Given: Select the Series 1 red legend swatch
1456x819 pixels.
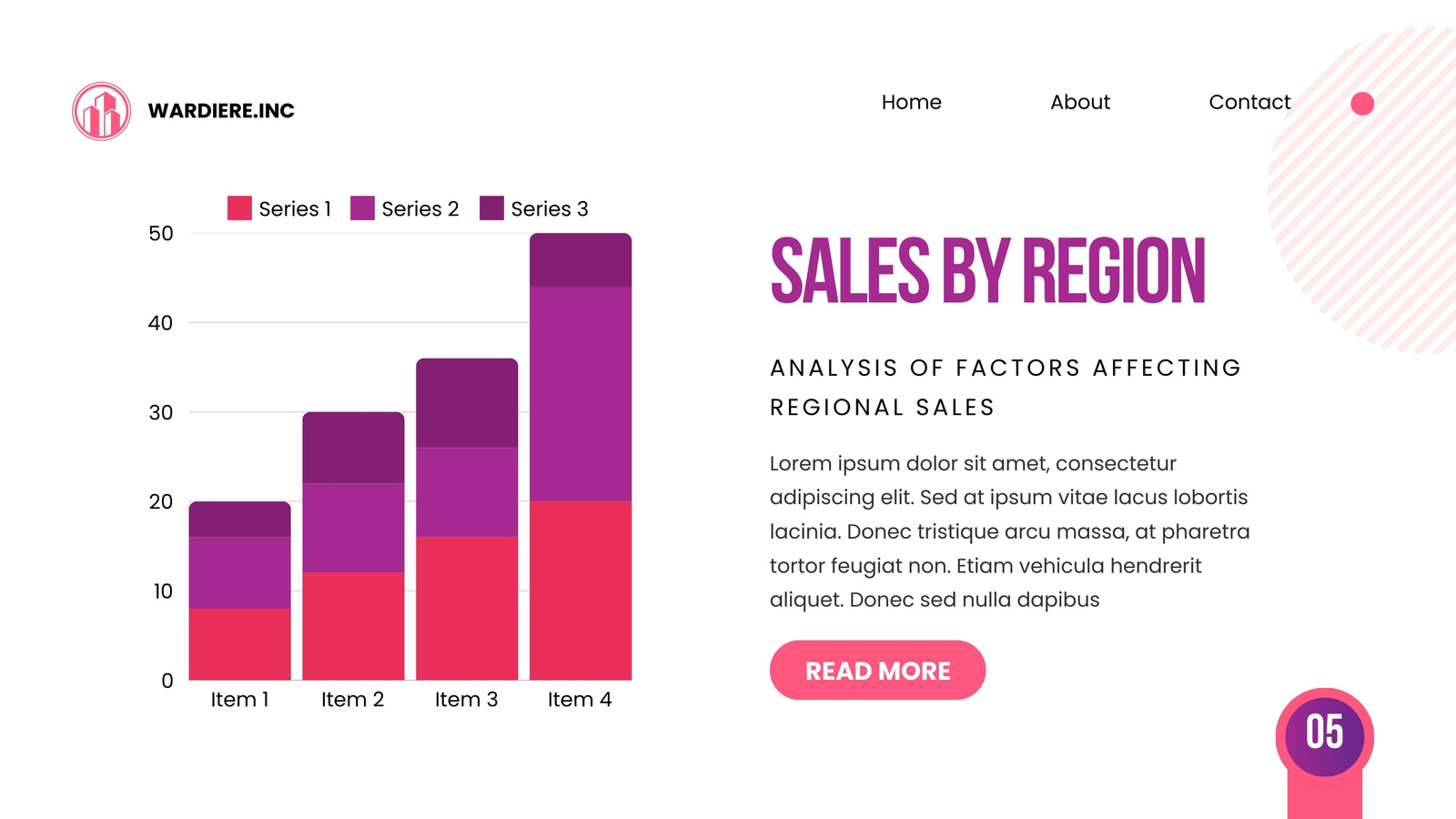Looking at the screenshot, I should click(x=239, y=208).
